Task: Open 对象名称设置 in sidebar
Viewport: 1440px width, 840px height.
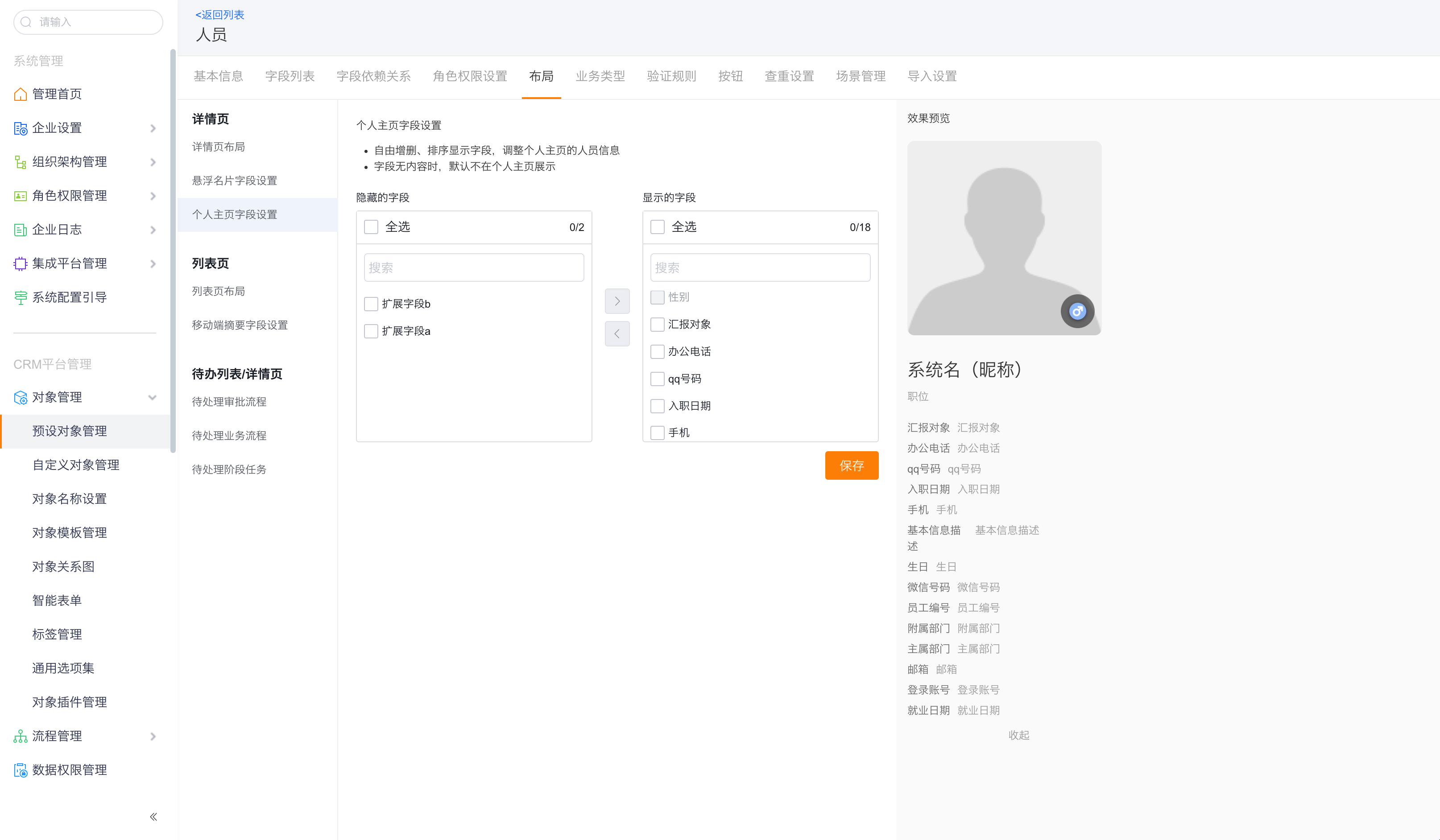Action: [69, 498]
